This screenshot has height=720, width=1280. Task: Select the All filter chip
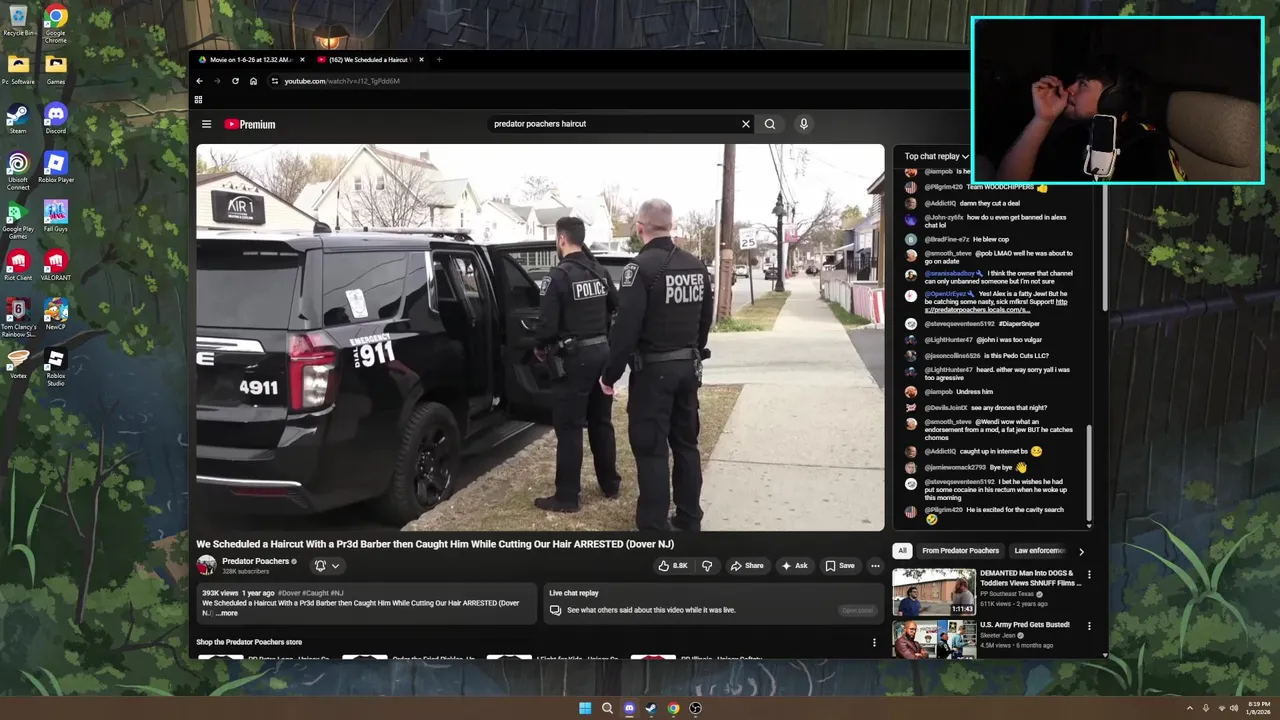pyautogui.click(x=902, y=551)
